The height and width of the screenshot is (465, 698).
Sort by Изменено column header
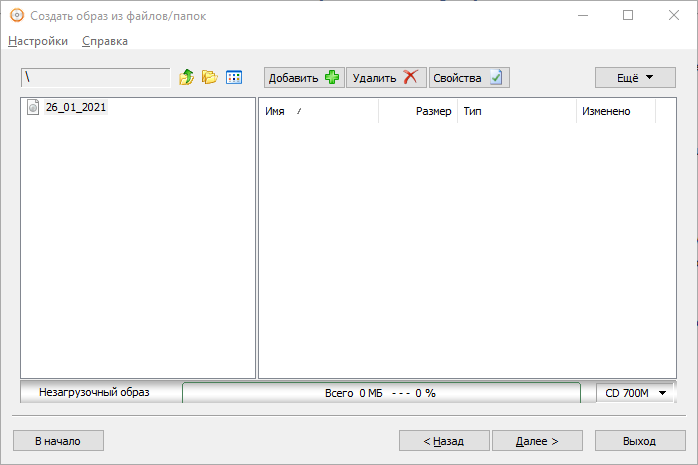click(616, 111)
